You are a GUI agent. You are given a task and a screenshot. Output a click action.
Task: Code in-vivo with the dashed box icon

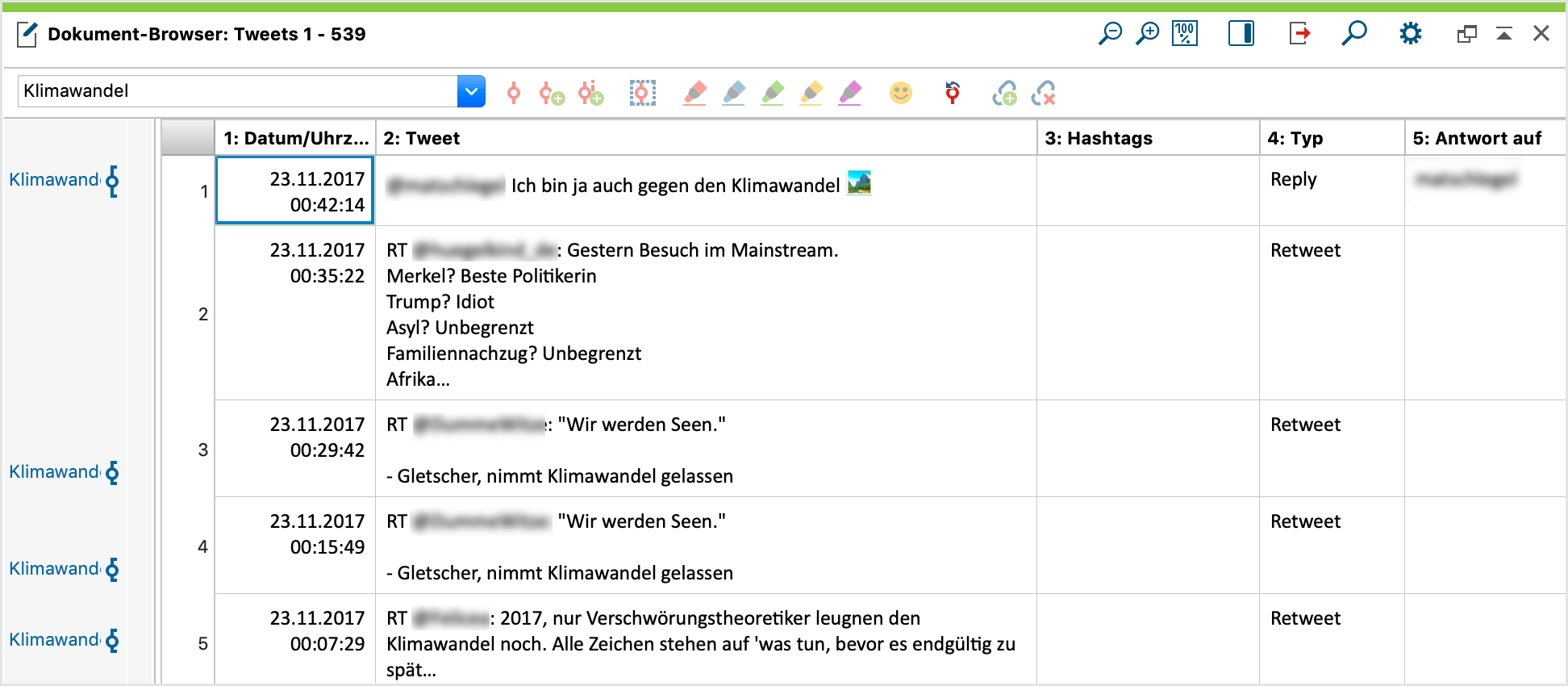pos(643,94)
